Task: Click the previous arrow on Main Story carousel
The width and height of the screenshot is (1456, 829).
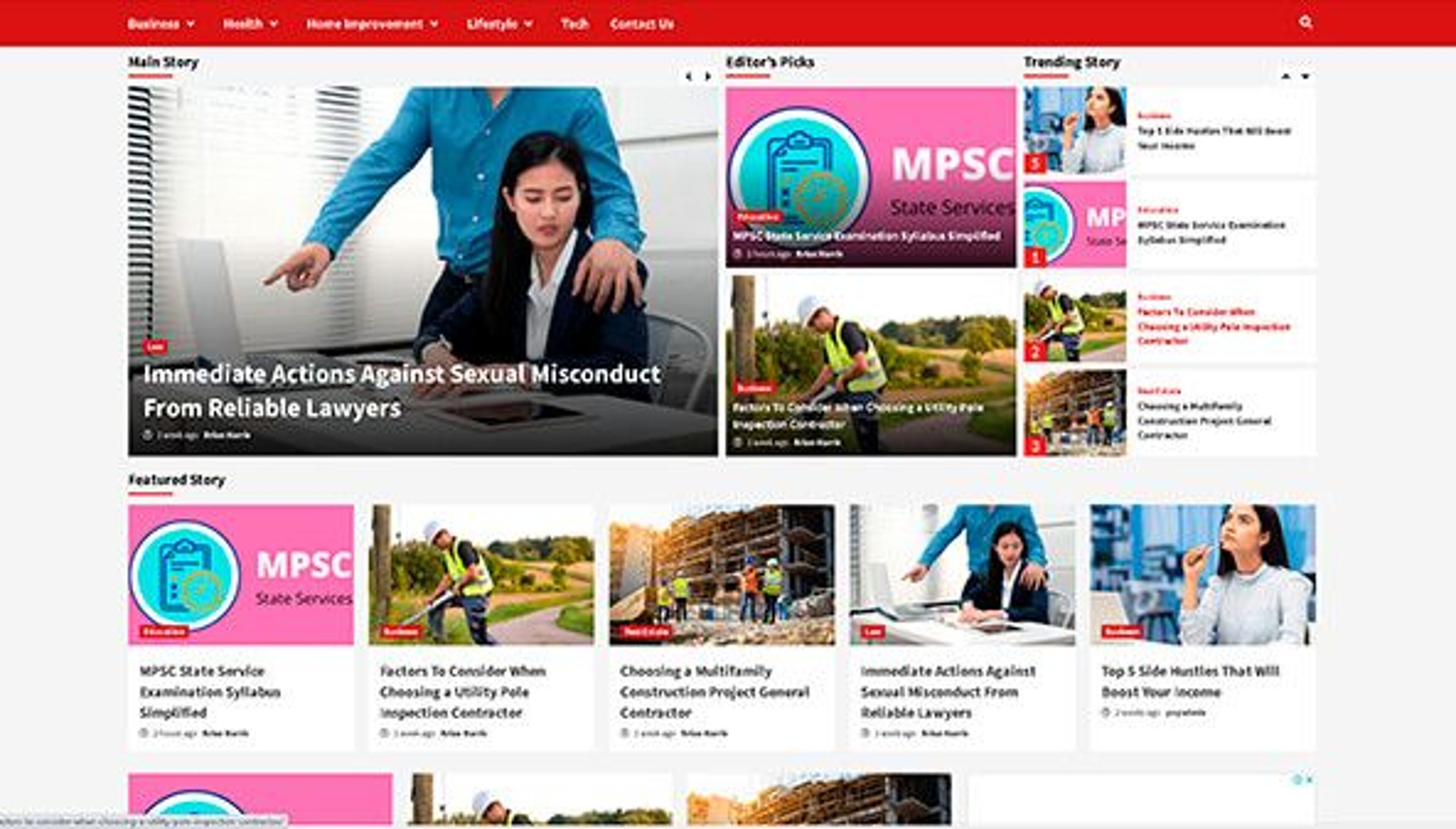Action: coord(689,76)
